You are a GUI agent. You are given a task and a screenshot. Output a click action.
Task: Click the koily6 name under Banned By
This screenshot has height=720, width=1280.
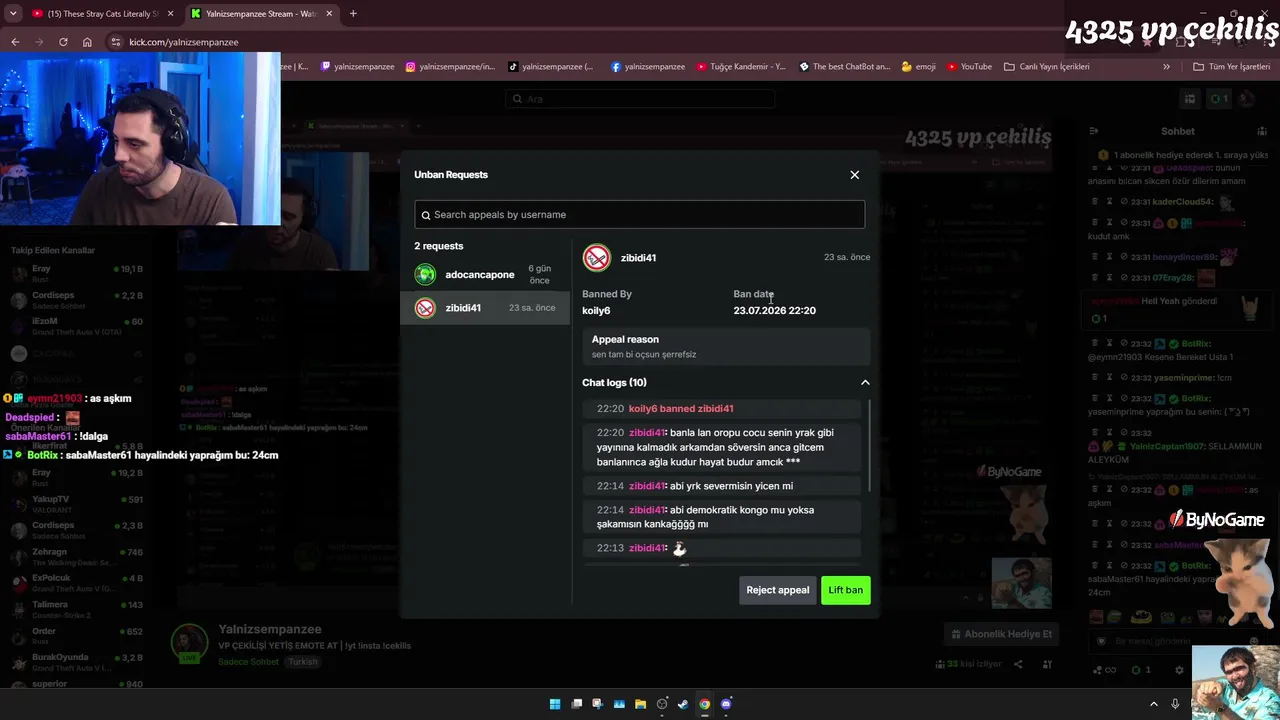tap(596, 310)
